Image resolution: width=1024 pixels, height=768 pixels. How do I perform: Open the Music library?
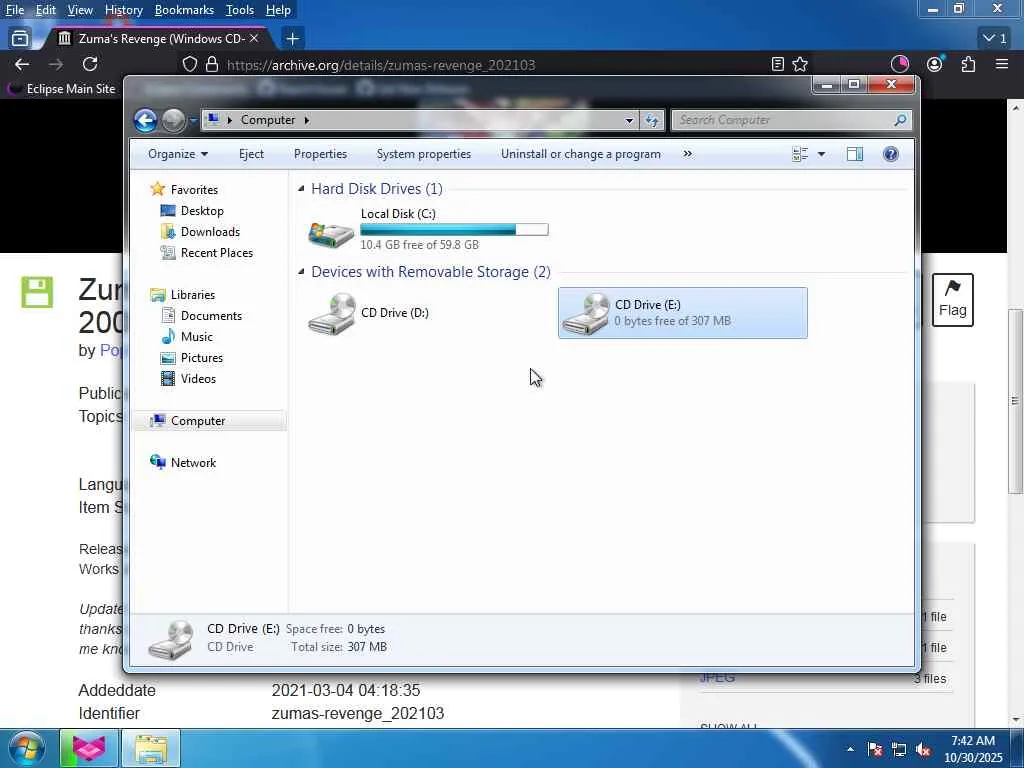coord(196,336)
